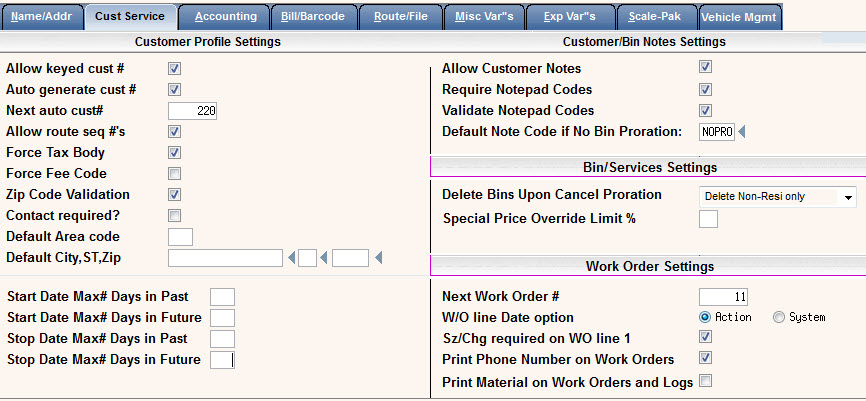Click the Next Work Order # field
Screen dimensions: 866x401
click(724, 297)
